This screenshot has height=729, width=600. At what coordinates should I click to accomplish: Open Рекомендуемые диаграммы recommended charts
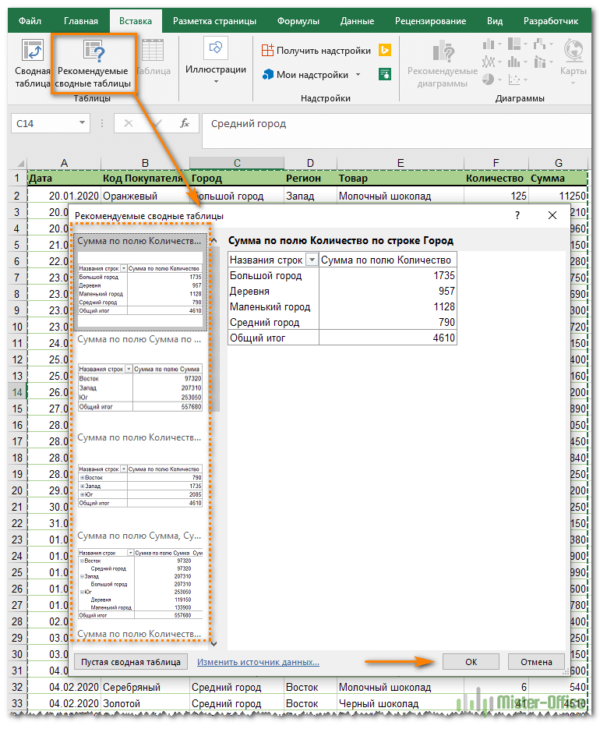pyautogui.click(x=442, y=64)
